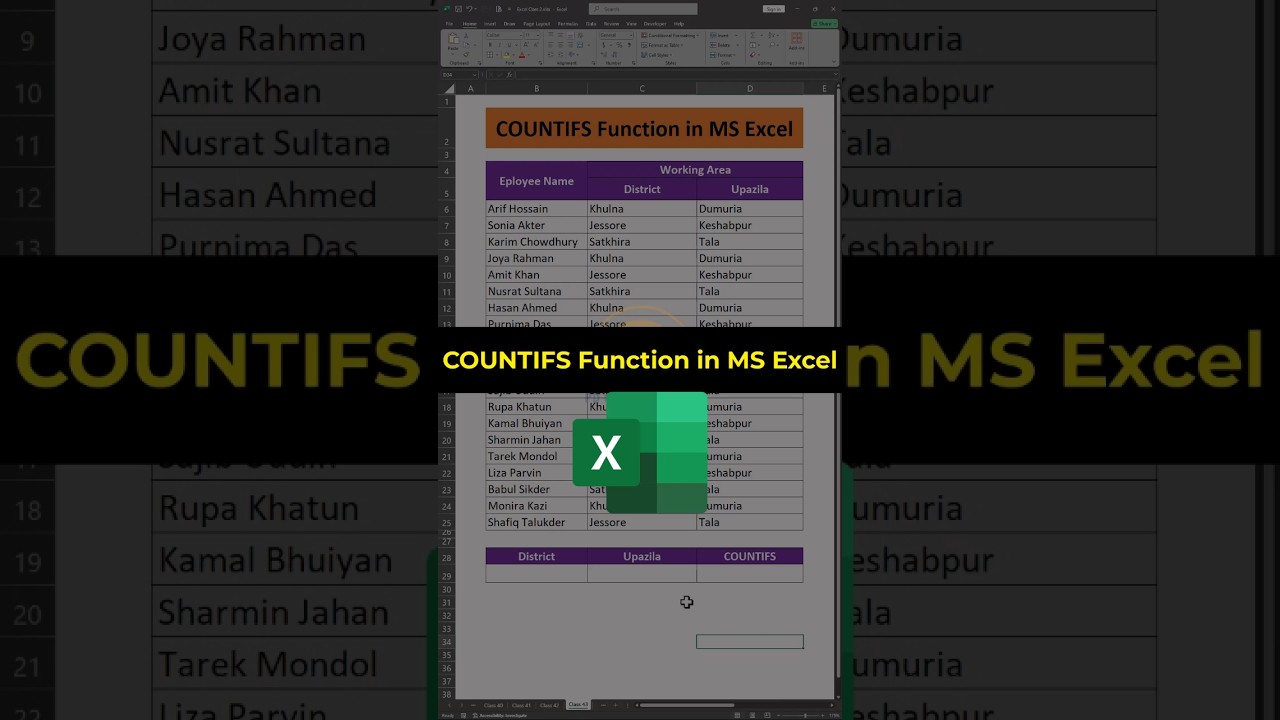The height and width of the screenshot is (720, 1280).
Task: Click the Search box in the title bar
Action: 643,9
